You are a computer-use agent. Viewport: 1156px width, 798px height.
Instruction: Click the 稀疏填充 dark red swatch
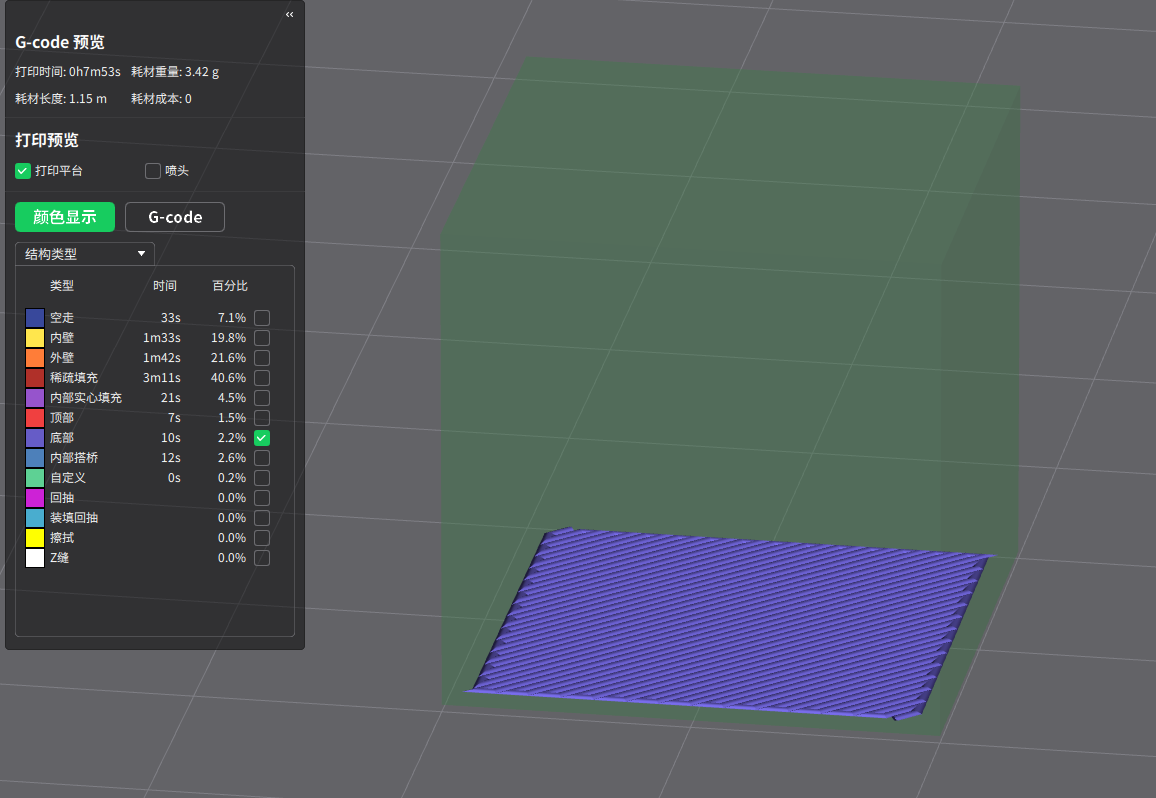(35, 378)
